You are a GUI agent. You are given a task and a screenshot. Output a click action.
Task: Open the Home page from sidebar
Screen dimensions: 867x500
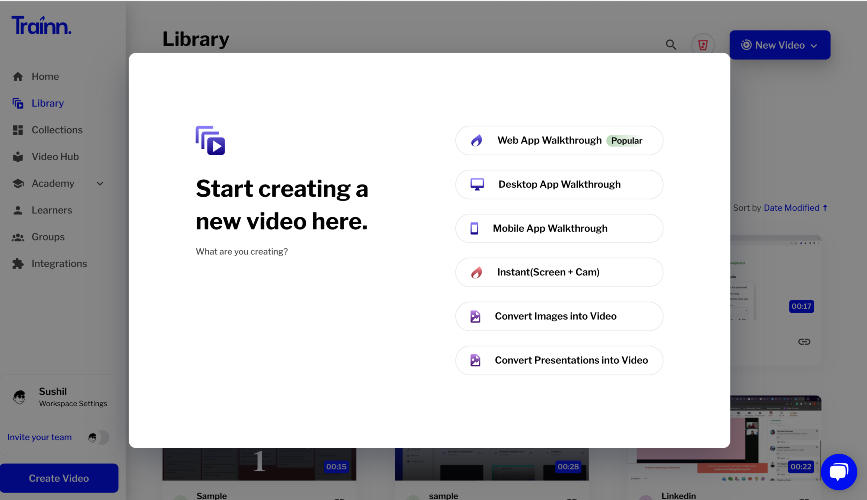45,76
